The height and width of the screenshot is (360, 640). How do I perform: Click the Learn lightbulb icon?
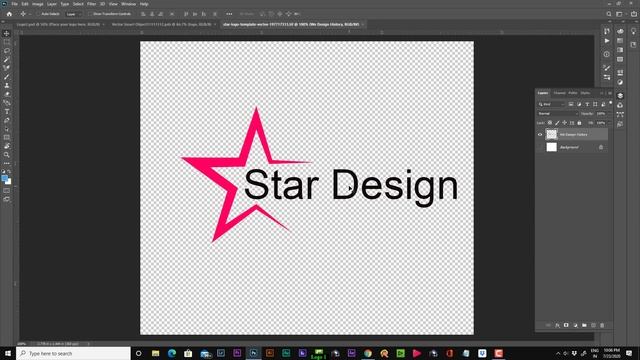click(x=633, y=31)
